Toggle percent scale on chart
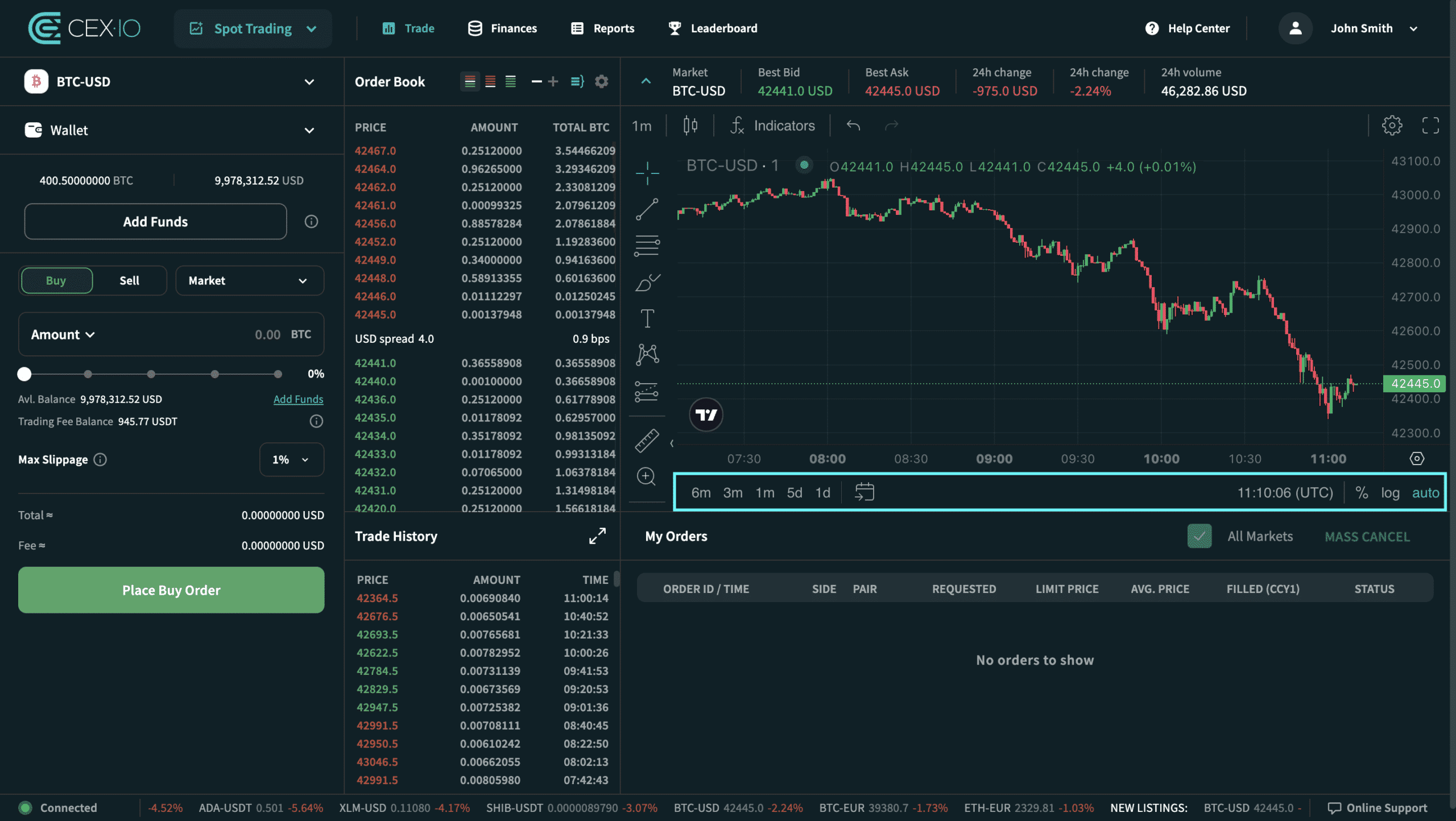 [1362, 492]
